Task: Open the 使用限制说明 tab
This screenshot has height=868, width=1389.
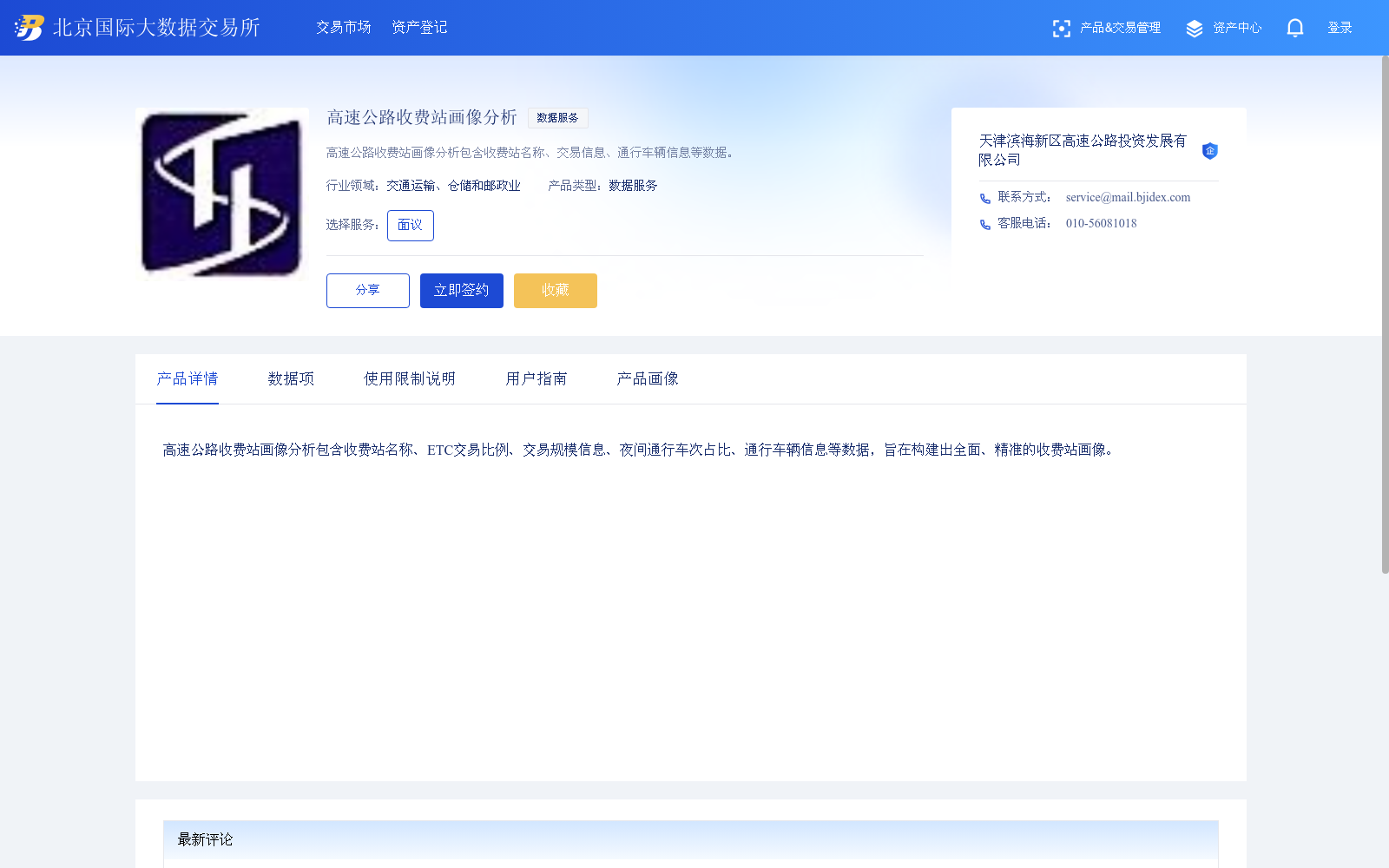Action: coord(409,378)
